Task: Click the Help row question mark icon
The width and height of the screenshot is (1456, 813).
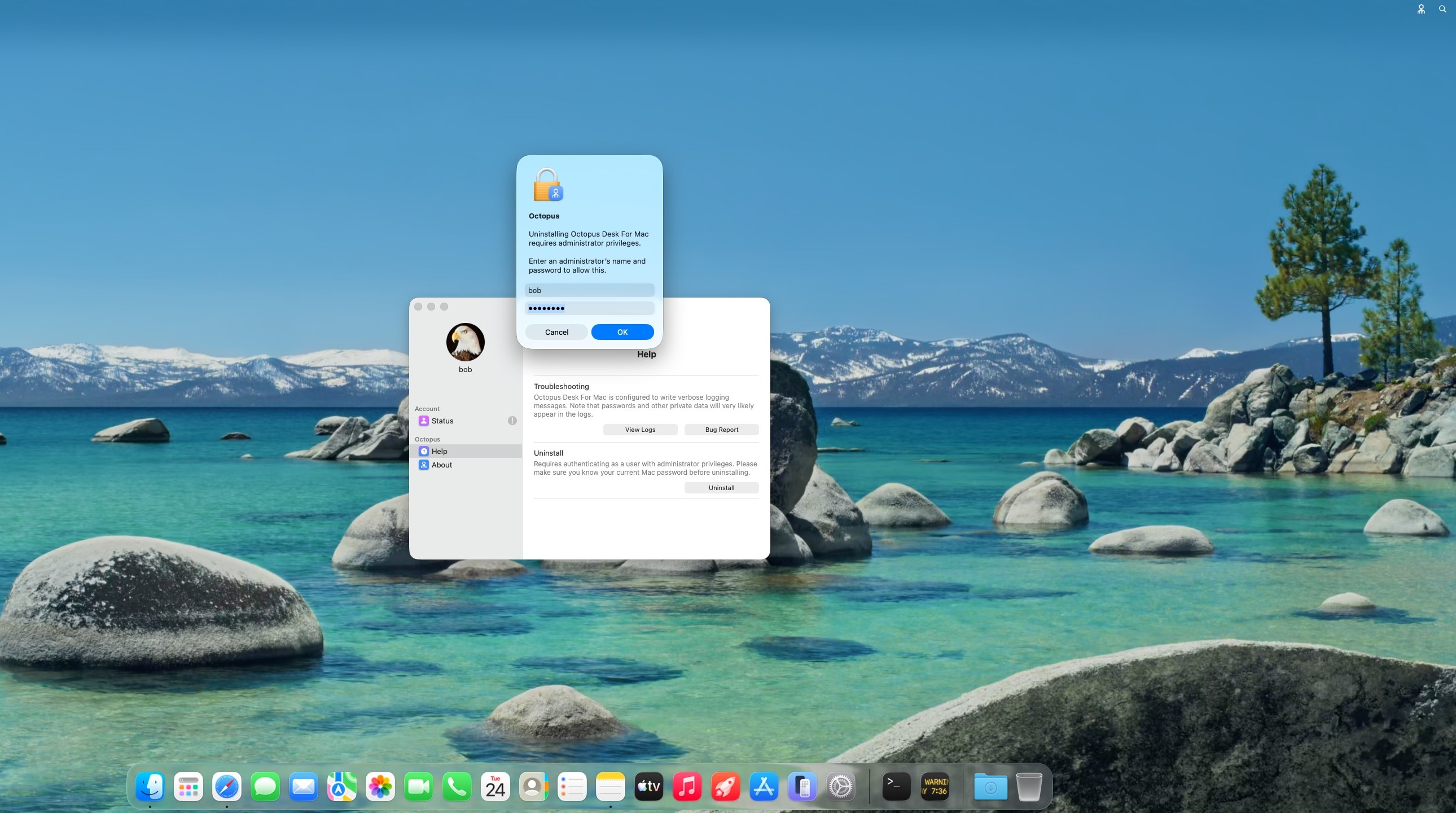Action: 423,451
